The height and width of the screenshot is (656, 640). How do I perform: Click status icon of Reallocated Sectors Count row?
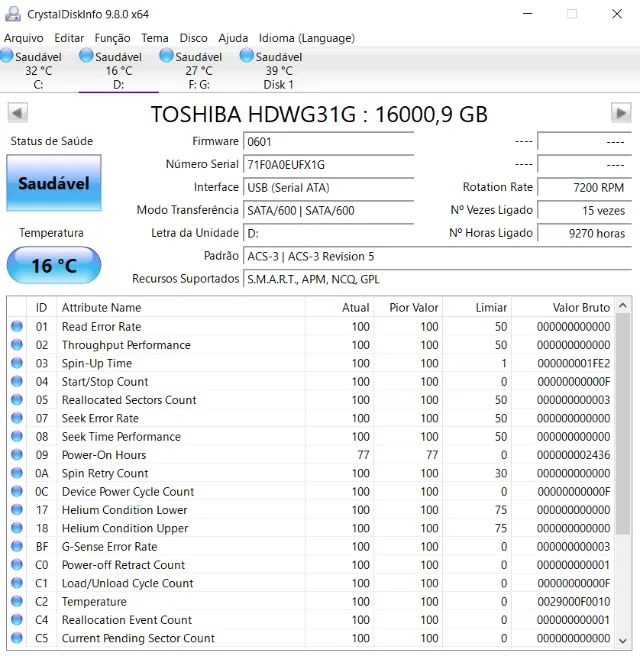(x=17, y=400)
